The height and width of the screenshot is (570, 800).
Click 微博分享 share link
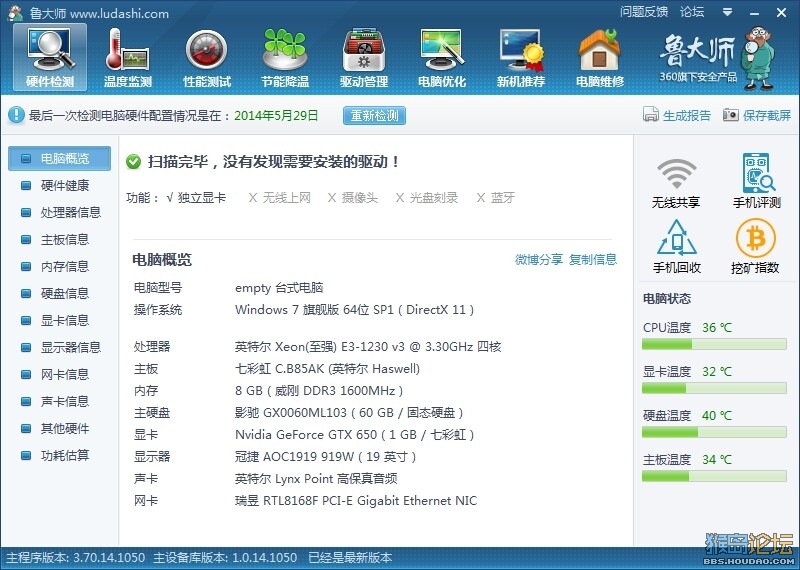[539, 259]
